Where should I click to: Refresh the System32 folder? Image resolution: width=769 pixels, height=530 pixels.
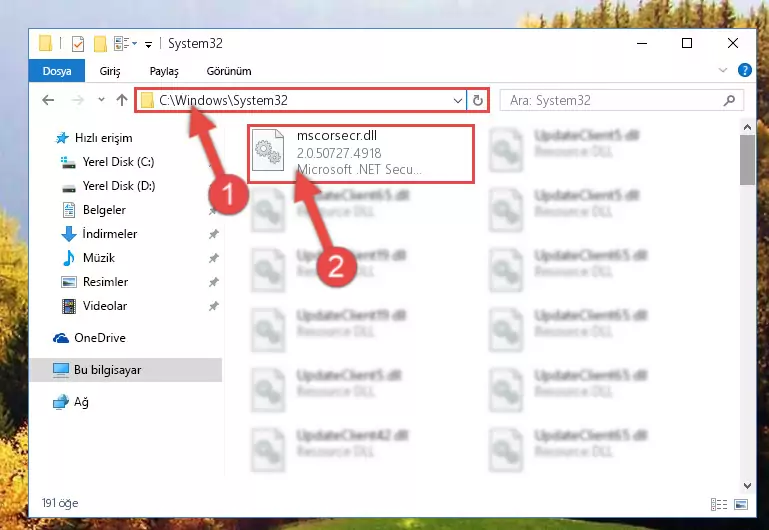(478, 101)
